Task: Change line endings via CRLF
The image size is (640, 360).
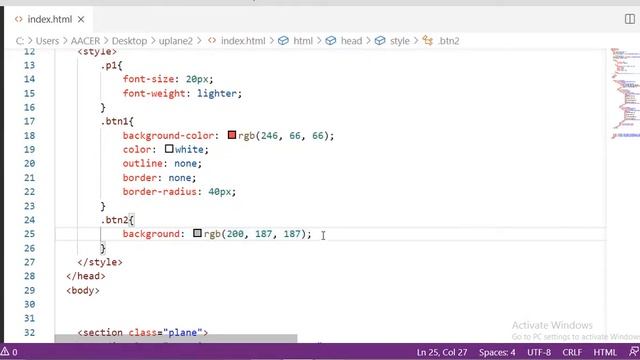Action: click(572, 352)
